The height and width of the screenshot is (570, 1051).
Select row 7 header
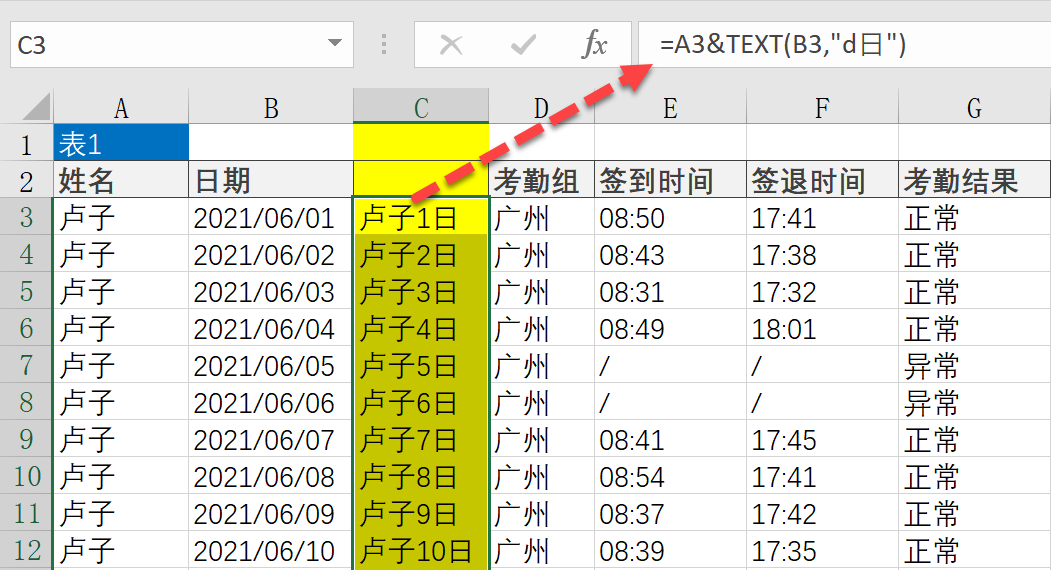tap(26, 365)
